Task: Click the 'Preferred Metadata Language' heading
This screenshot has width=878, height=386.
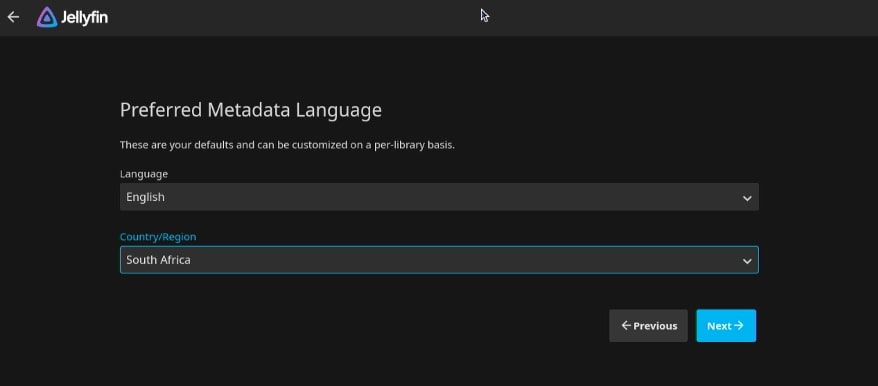Action: (251, 110)
